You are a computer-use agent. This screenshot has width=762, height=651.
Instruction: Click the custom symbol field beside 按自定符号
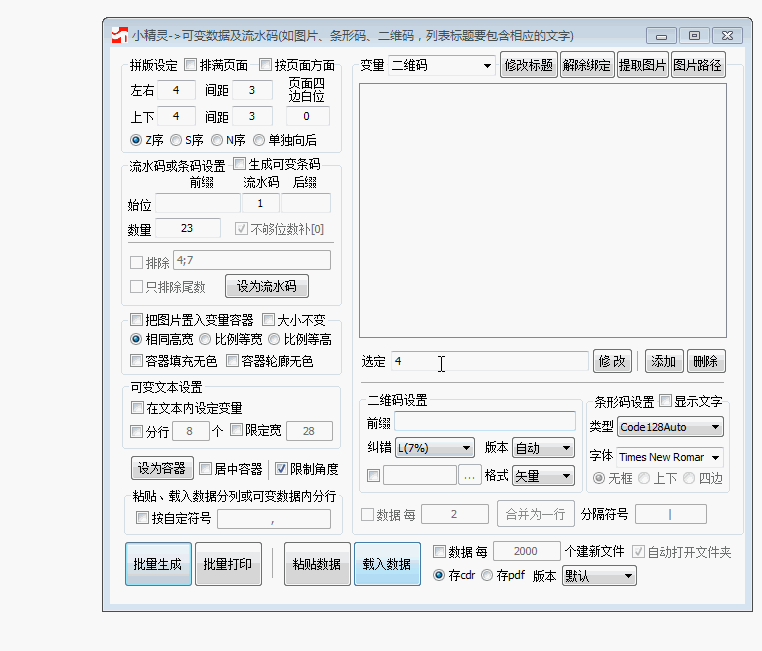pos(274,519)
